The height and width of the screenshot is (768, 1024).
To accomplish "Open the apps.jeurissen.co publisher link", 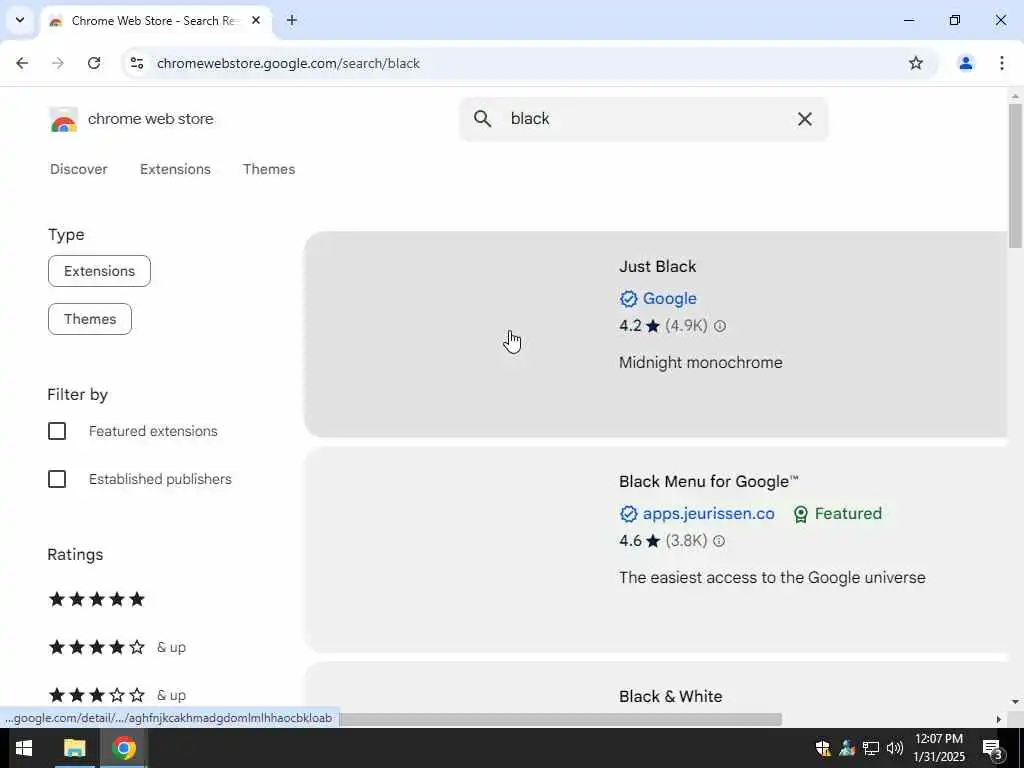I will coord(709,514).
